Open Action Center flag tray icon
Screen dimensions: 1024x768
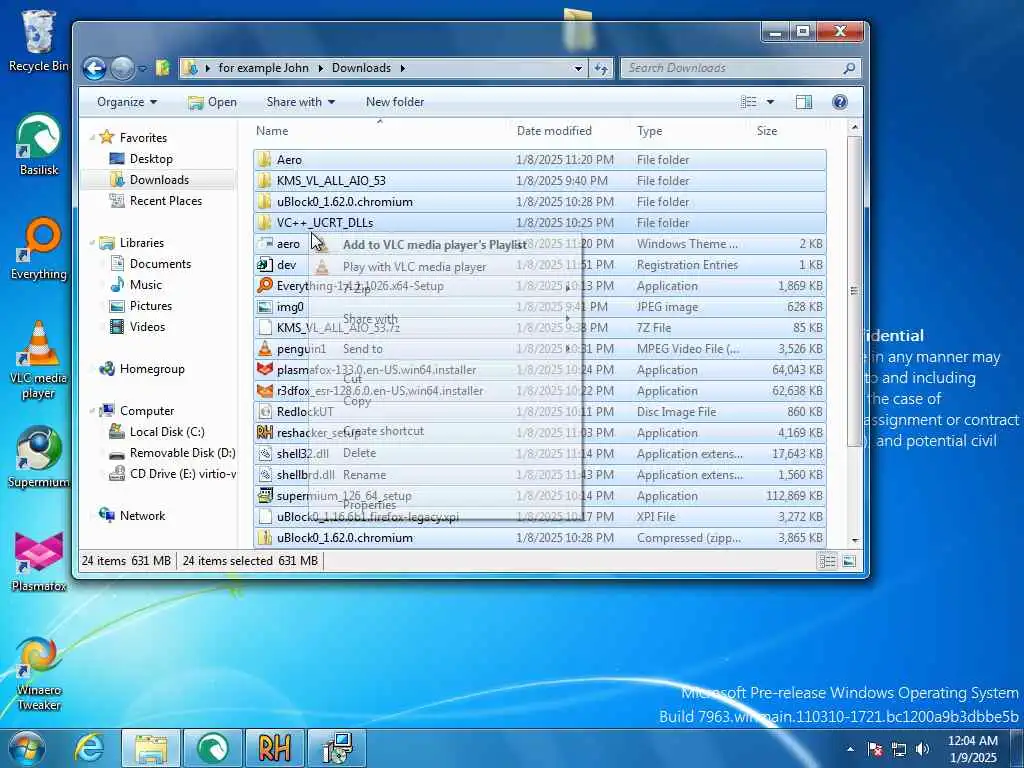[x=875, y=749]
